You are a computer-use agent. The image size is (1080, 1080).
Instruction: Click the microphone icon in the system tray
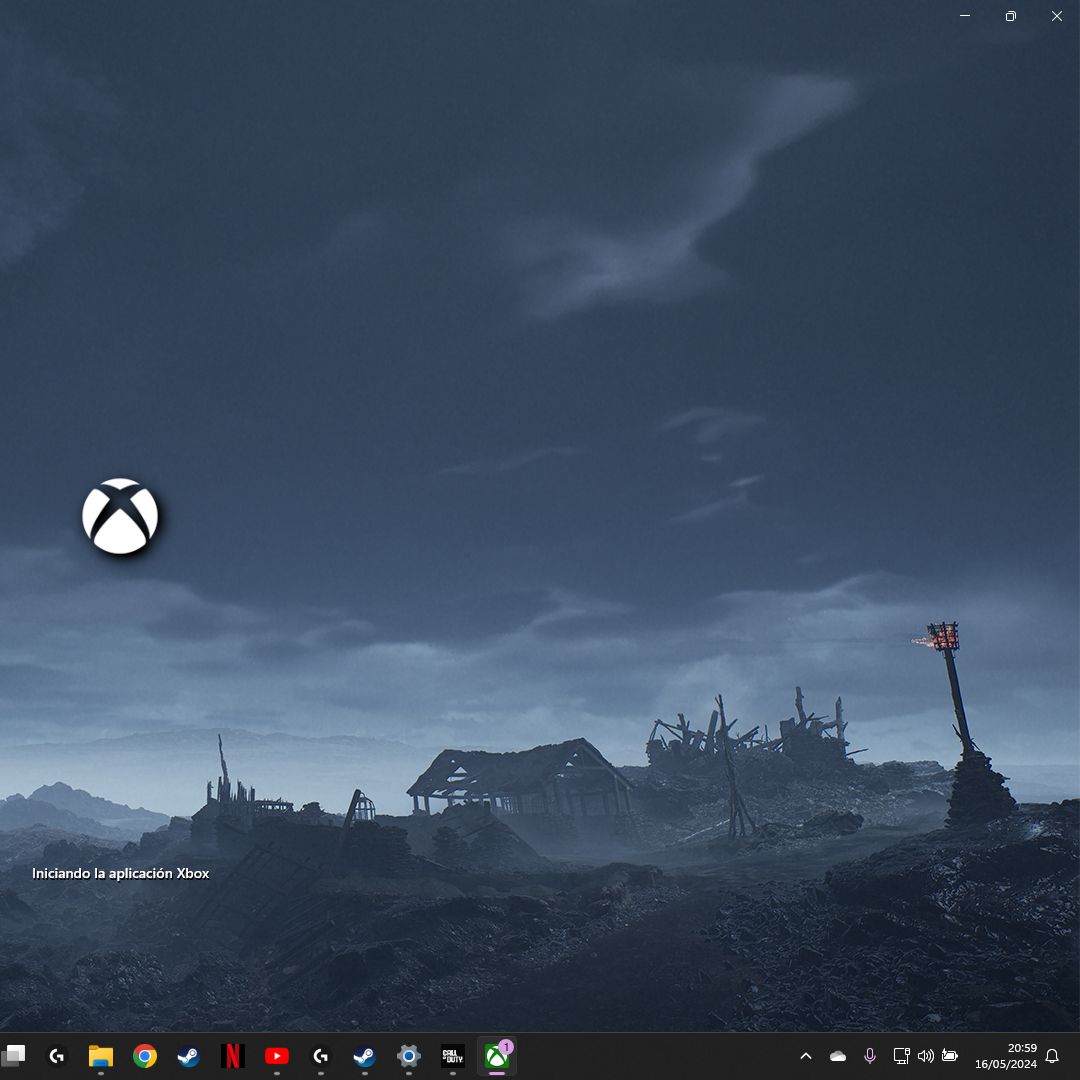click(870, 1055)
